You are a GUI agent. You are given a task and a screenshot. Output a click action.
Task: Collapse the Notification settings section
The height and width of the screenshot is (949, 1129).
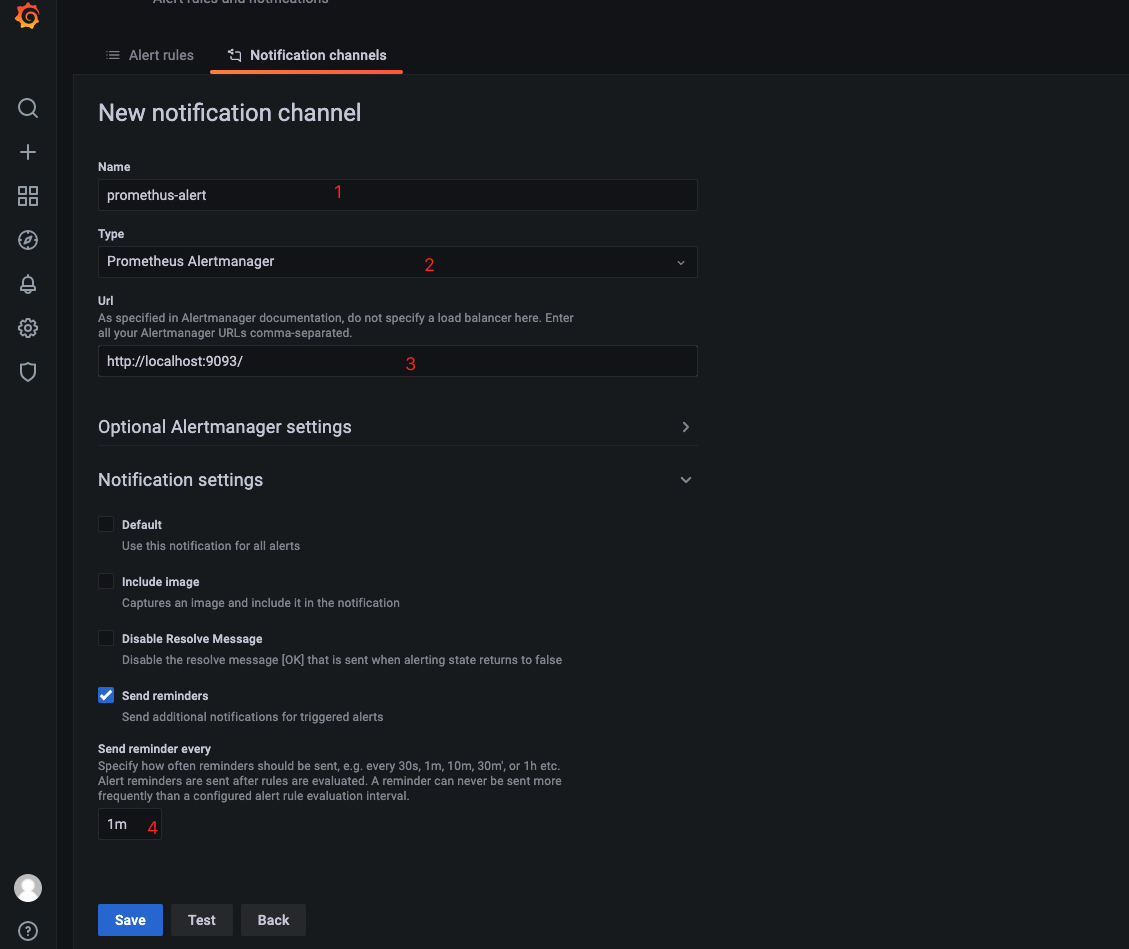[x=397, y=480]
